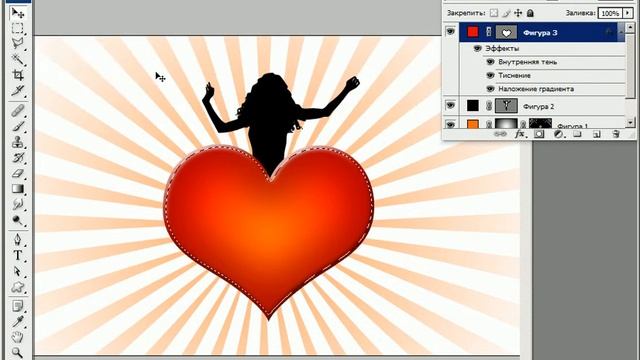Select the Фигура 1 gradient layer mask thumbnail
The height and width of the screenshot is (360, 640).
[506, 124]
